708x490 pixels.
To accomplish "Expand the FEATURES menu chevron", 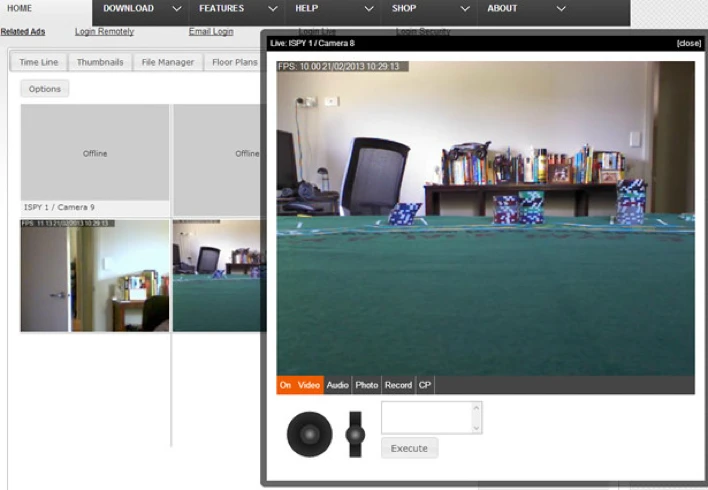I will pyautogui.click(x=272, y=9).
